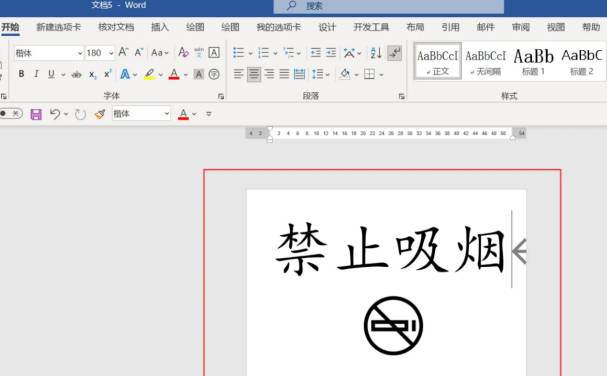The width and height of the screenshot is (607, 376).
Task: Click the paragraph Shading bucket icon
Action: click(345, 74)
